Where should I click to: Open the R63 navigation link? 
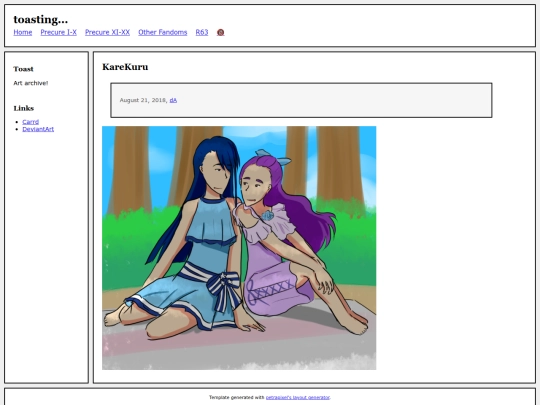click(x=202, y=32)
